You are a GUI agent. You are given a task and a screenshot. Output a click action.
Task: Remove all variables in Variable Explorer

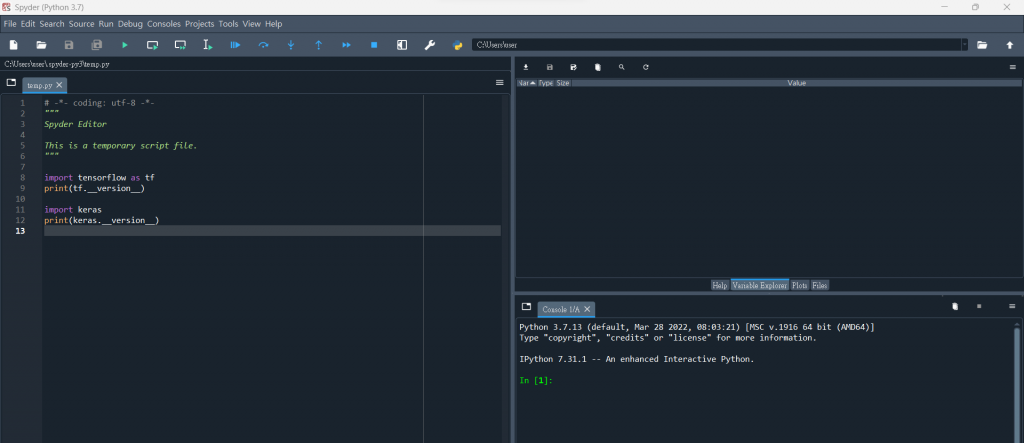click(598, 67)
